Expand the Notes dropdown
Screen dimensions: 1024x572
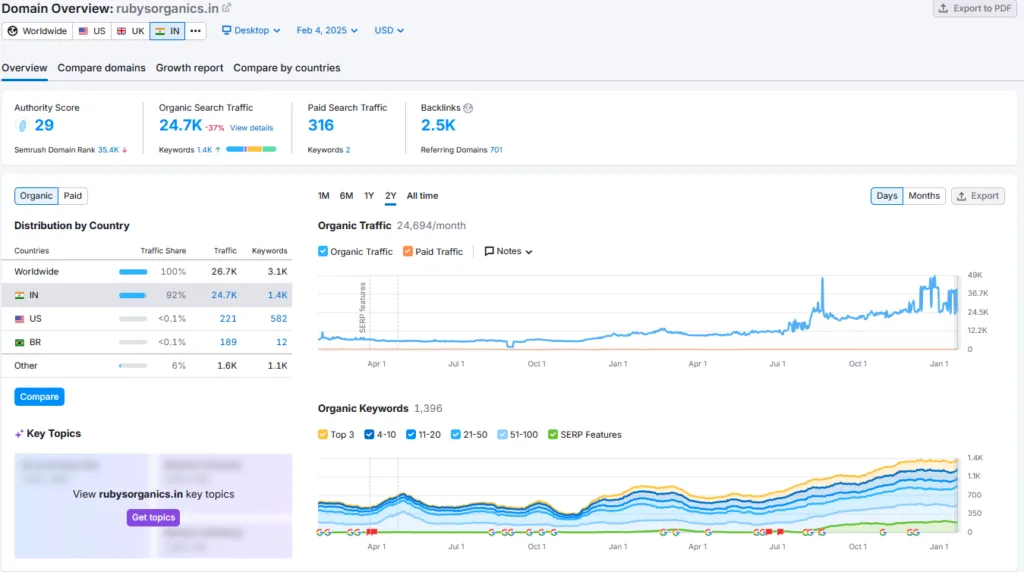pyautogui.click(x=508, y=251)
